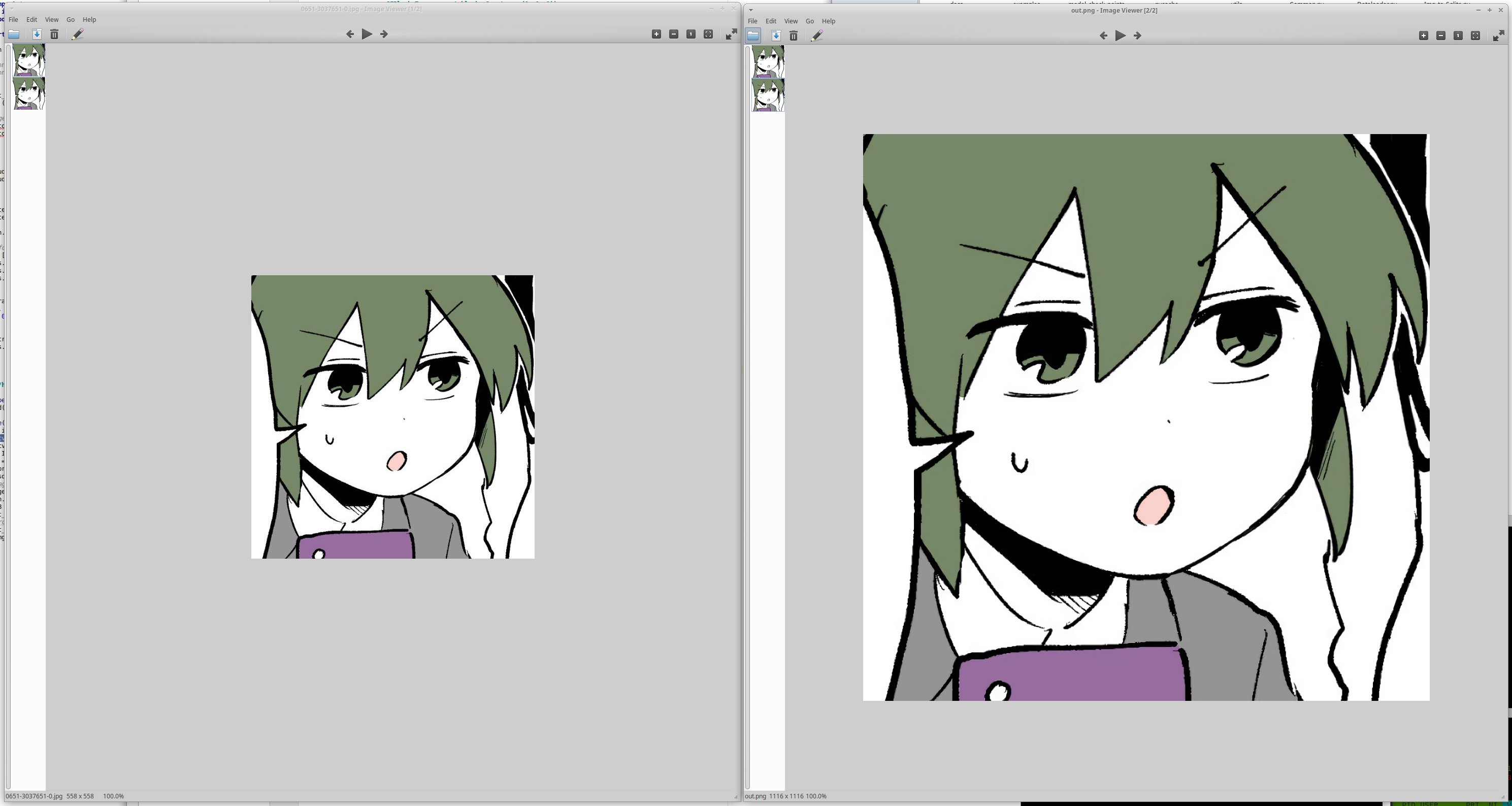
Task: Open the Edit menu in 0651-3037651-0.jpg window
Action: [x=31, y=19]
